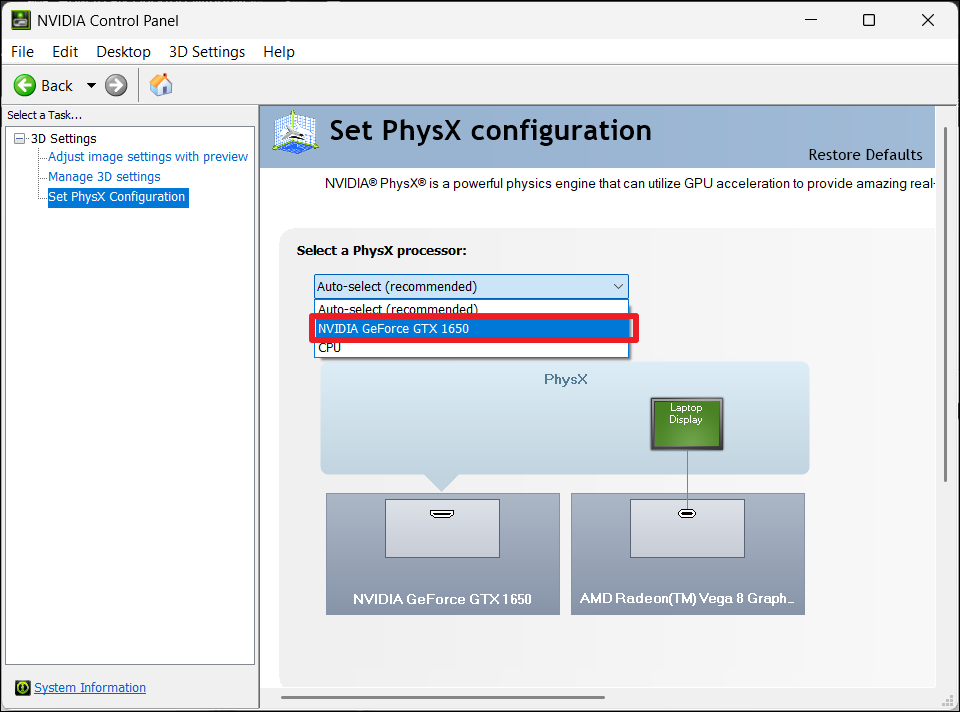Viewport: 960px width, 712px height.
Task: Click the AMD Radeon Vega 8 port connector icon
Action: [x=686, y=514]
